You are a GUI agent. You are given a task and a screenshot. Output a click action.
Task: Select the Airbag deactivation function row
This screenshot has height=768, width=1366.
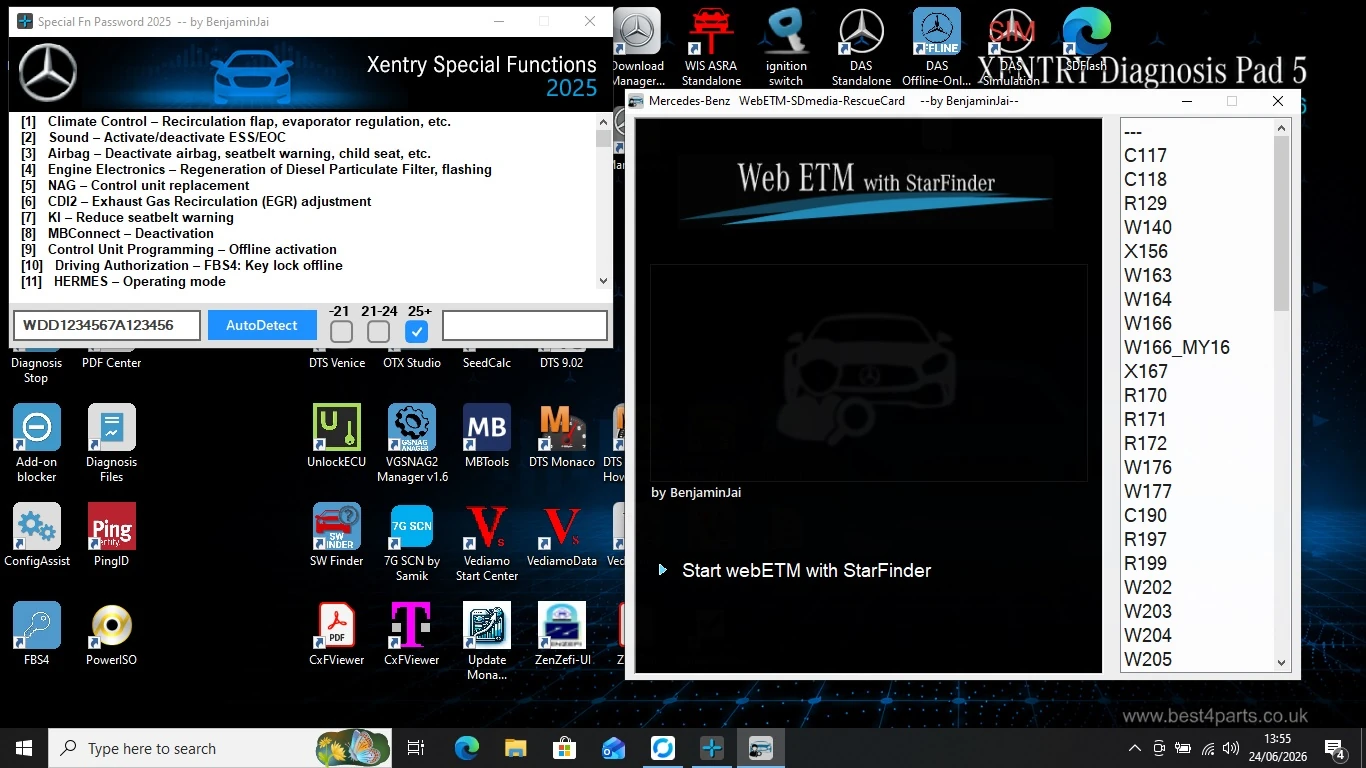pyautogui.click(x=226, y=153)
